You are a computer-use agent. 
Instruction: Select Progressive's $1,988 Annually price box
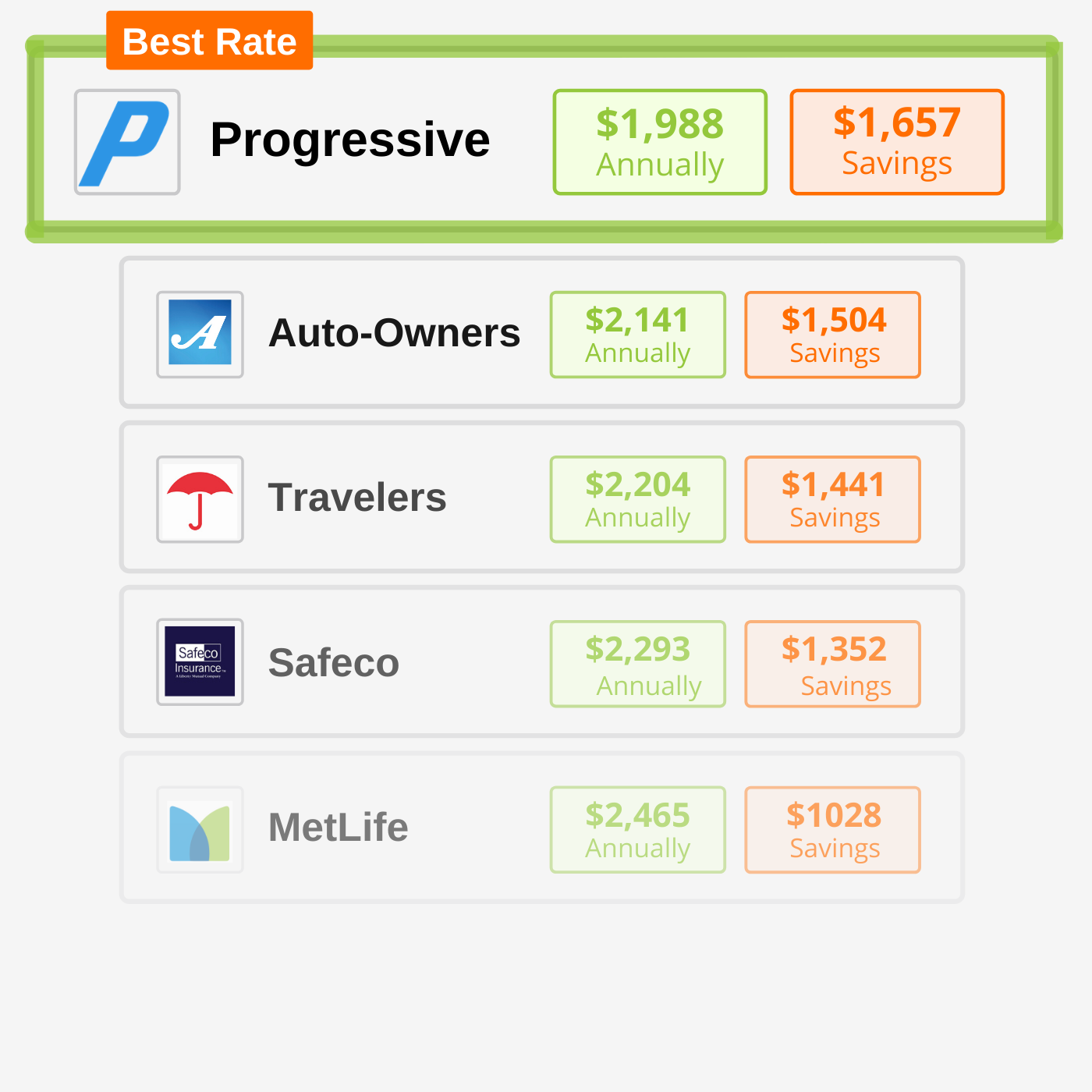(660, 142)
